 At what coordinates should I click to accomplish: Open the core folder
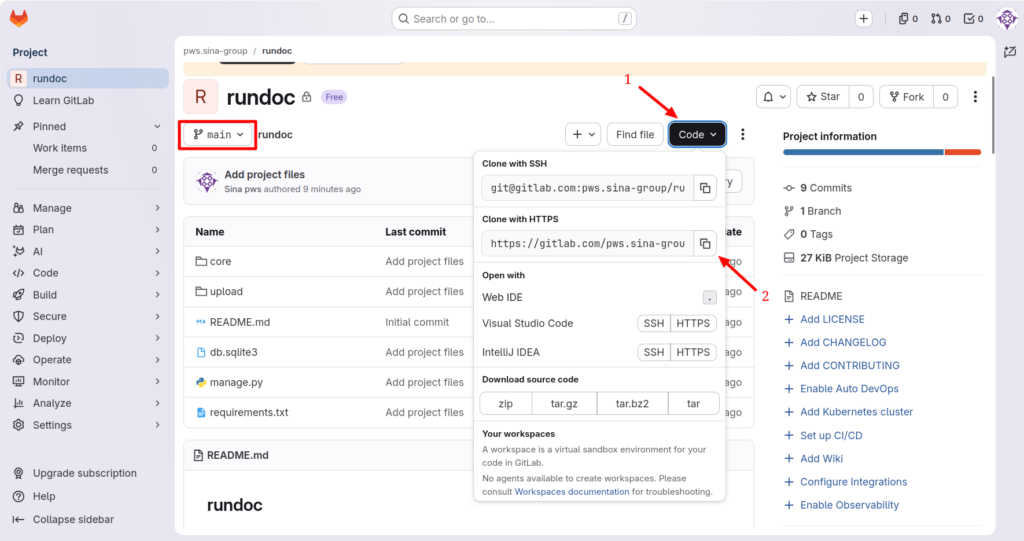point(221,261)
